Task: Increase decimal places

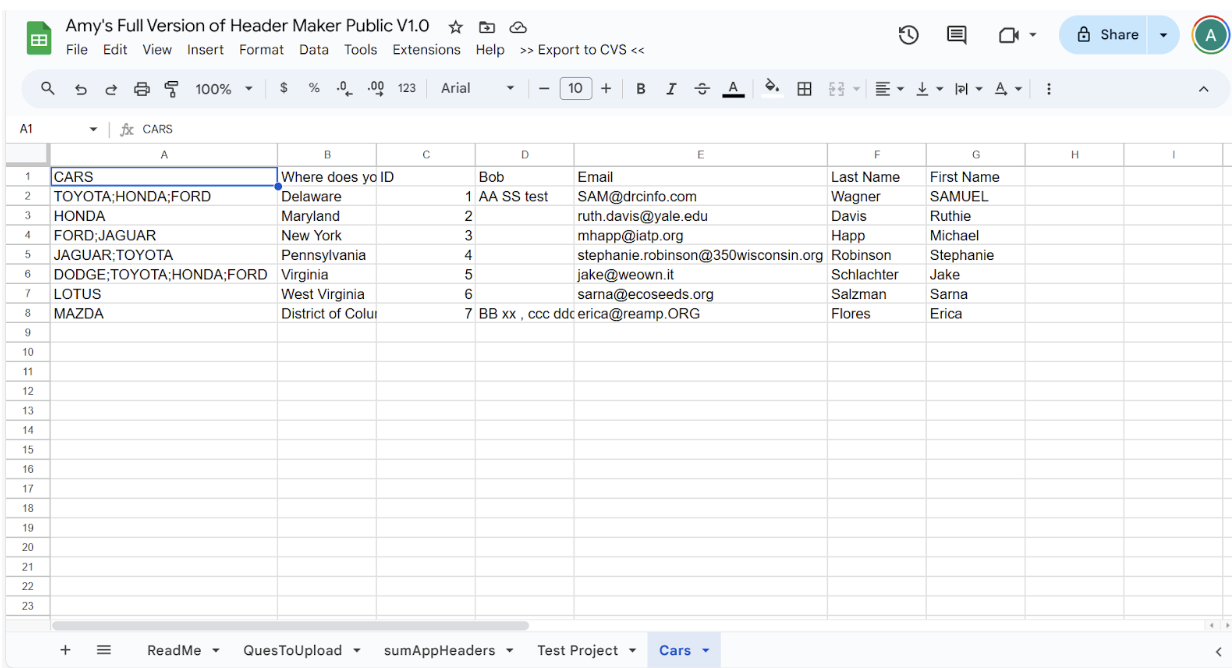Action: (x=376, y=88)
